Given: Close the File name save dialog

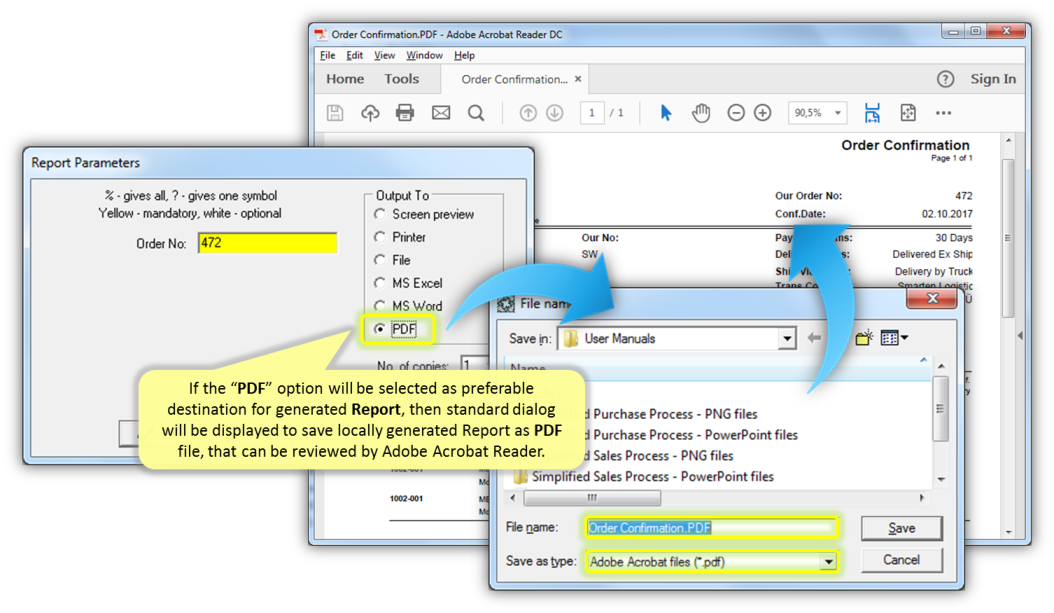Looking at the screenshot, I should tap(932, 299).
